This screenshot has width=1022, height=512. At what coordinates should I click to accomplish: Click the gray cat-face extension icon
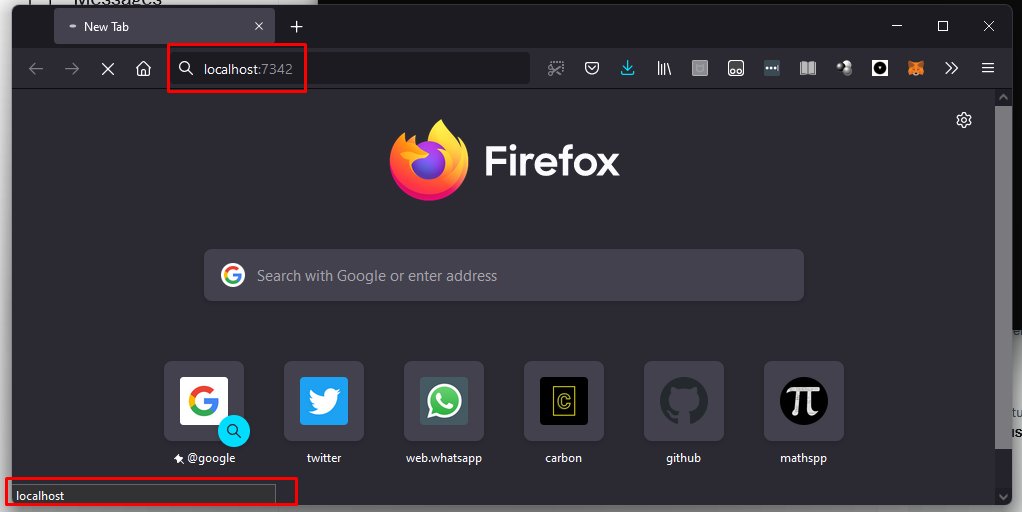(x=699, y=68)
